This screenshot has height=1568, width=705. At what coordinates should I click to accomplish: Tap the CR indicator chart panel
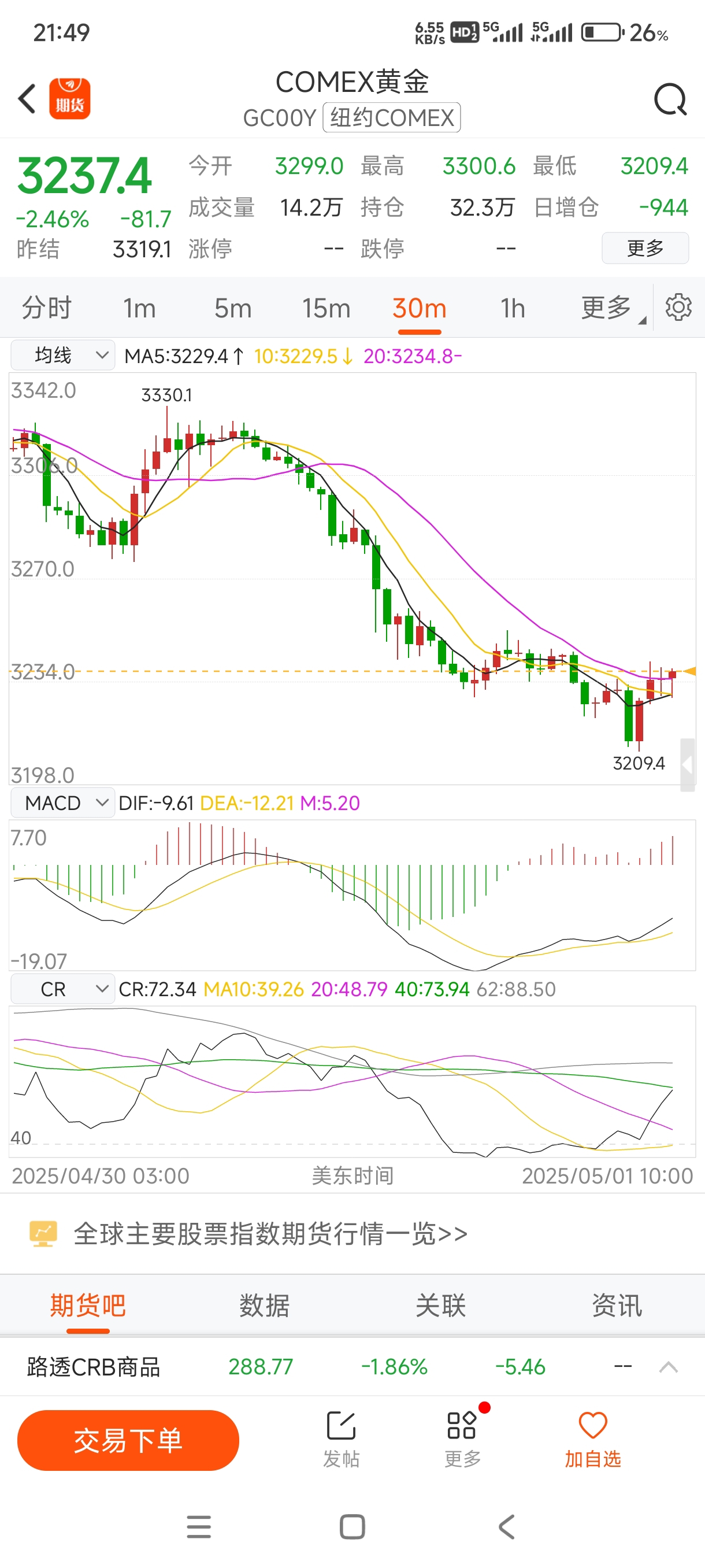coord(352,1082)
